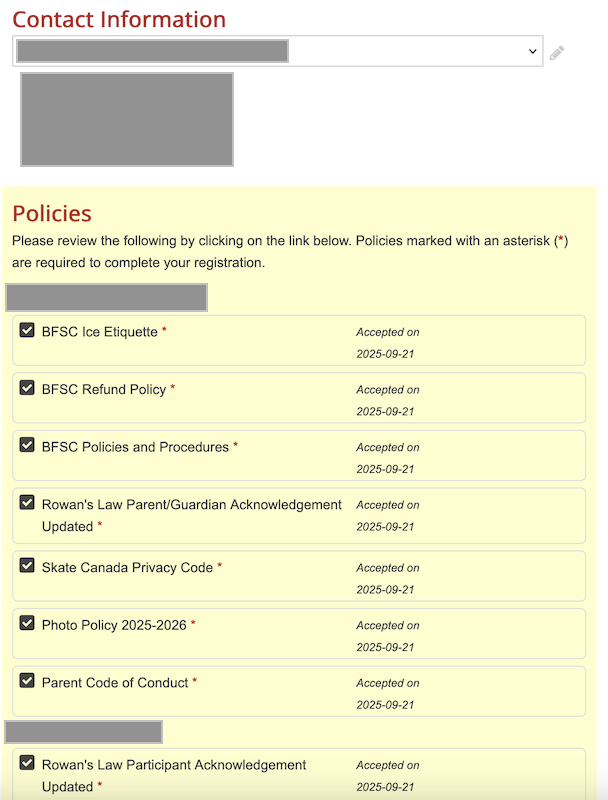The image size is (608, 800).
Task: Uncheck the BFSC Ice Etiquette checkbox
Action: tap(27, 330)
